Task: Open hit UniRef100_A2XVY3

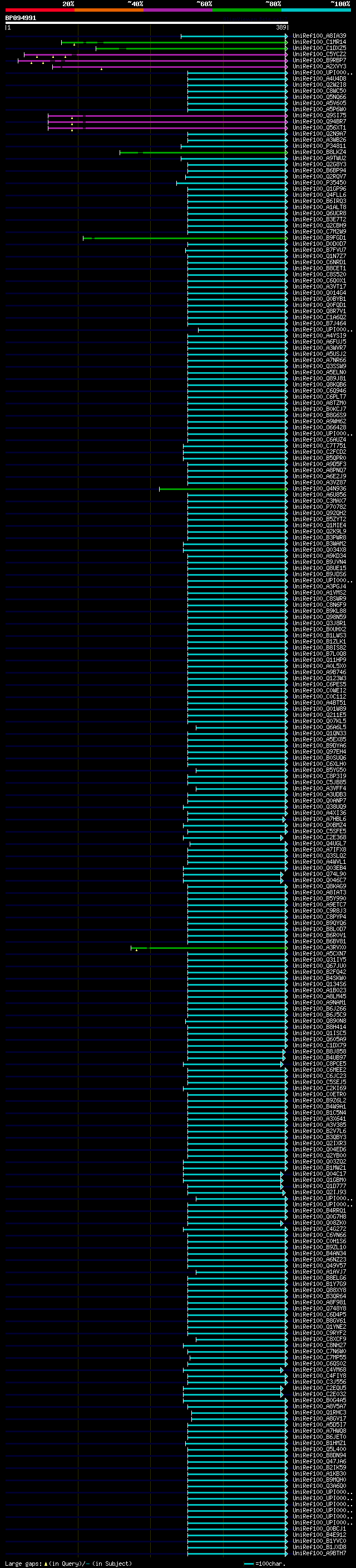Action: pos(319,66)
